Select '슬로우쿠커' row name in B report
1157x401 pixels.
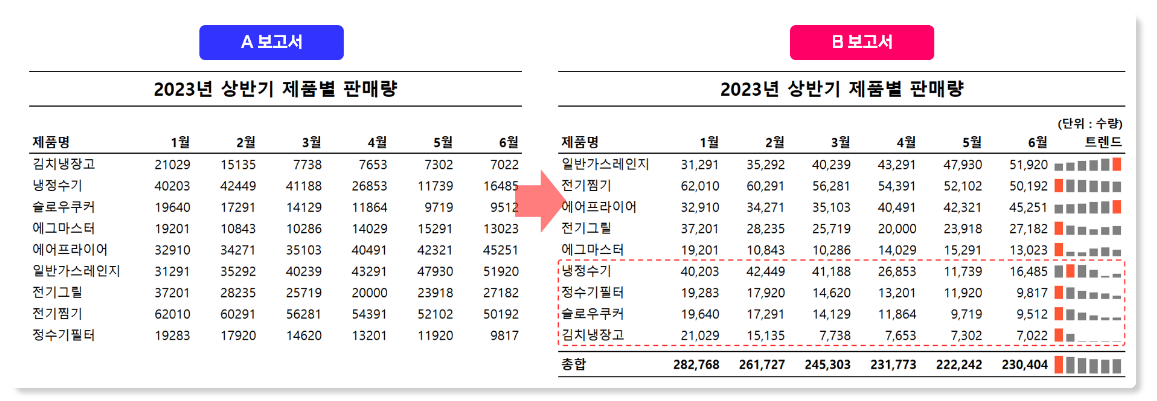593,314
